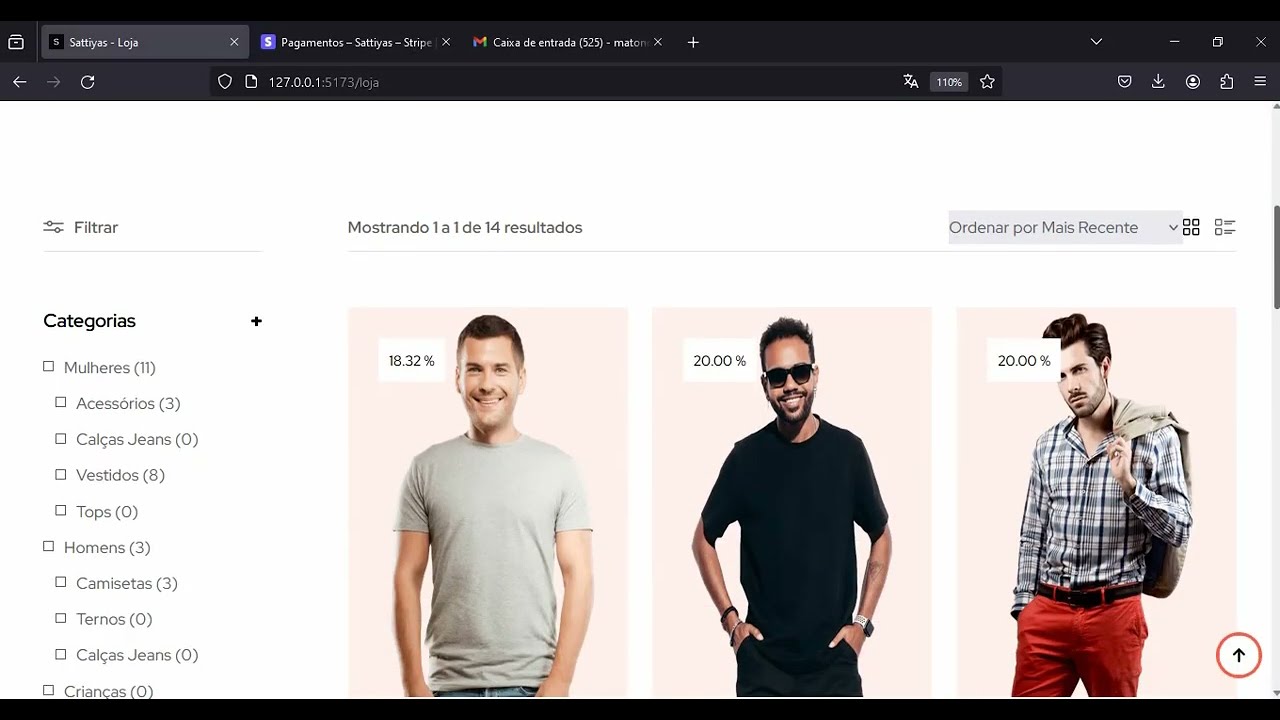Image resolution: width=1280 pixels, height=720 pixels.
Task: Click the 20.00 % badge on black t-shirt
Action: click(x=719, y=361)
